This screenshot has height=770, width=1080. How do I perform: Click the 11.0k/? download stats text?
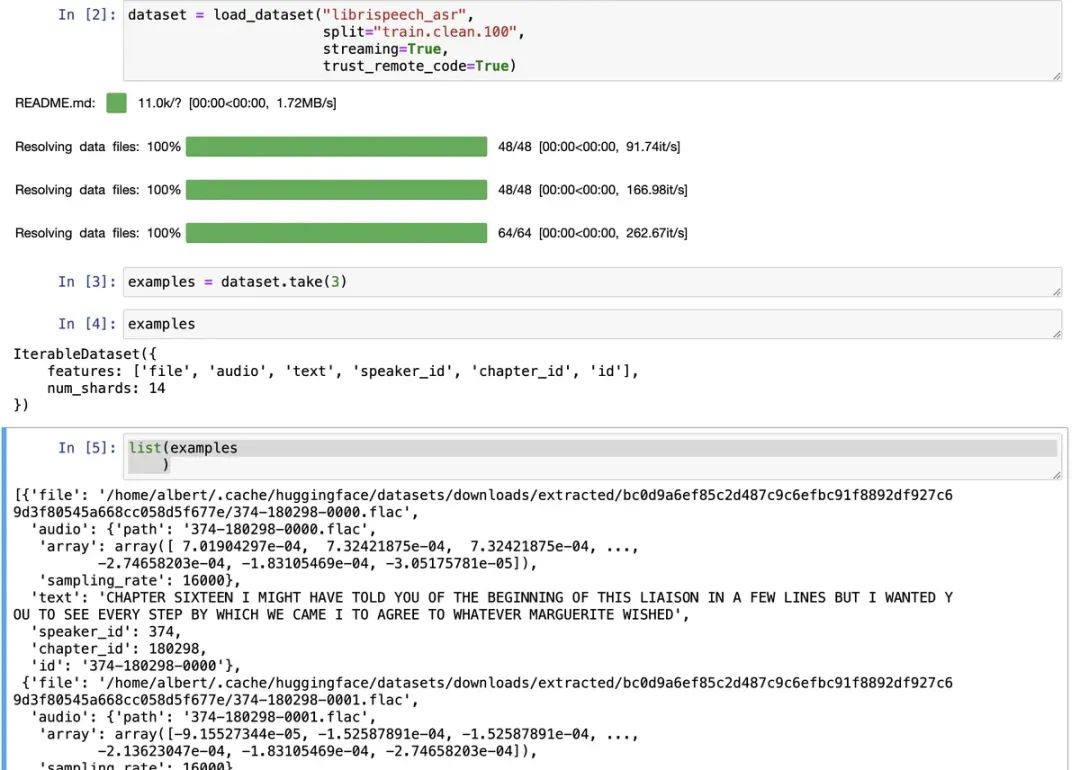pos(237,103)
